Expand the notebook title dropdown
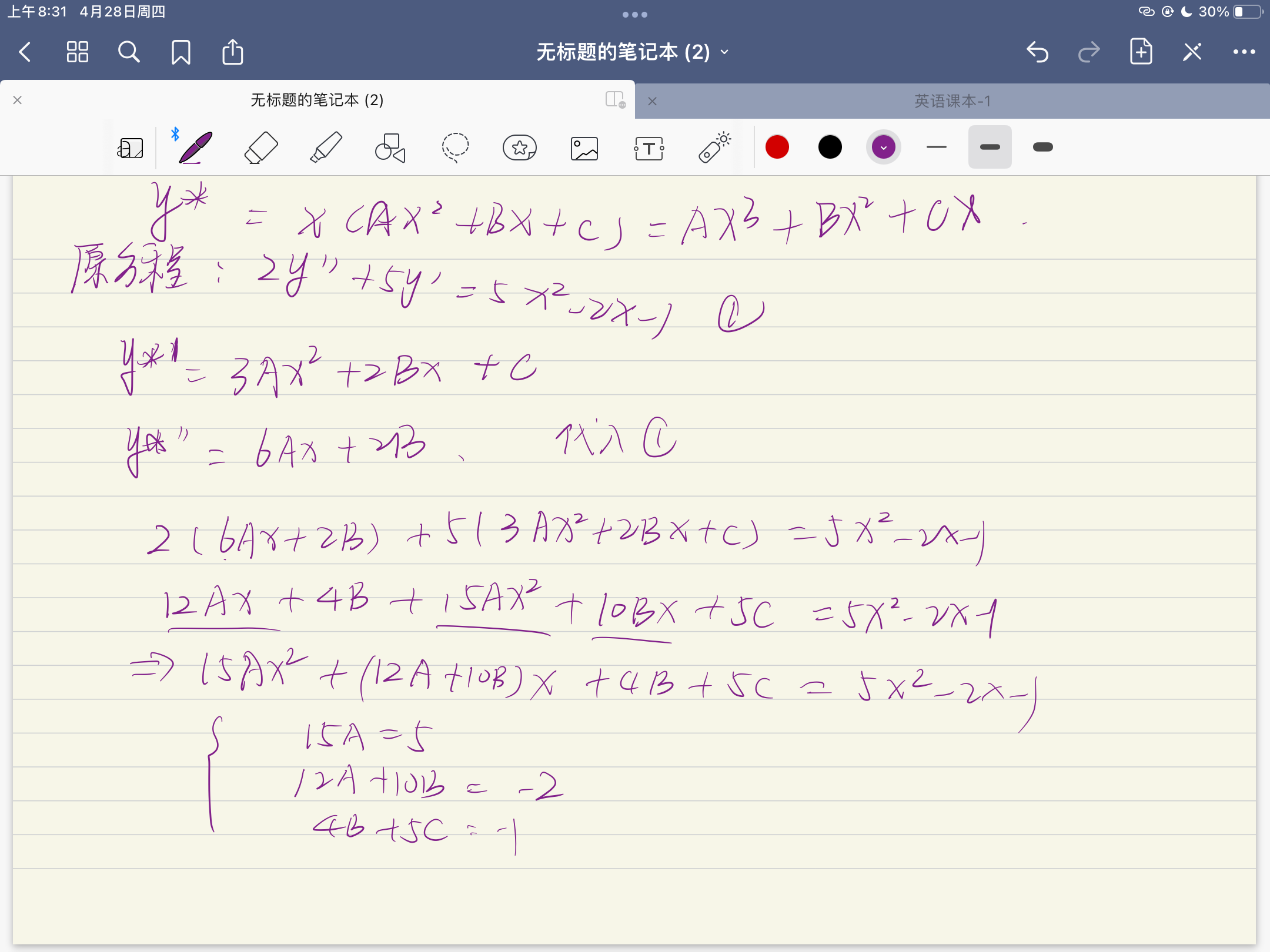The width and height of the screenshot is (1270, 952). click(x=724, y=52)
